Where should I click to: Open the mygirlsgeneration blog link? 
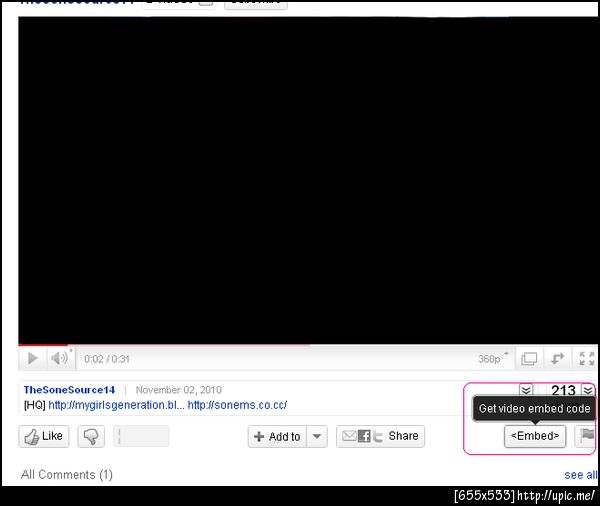[116, 405]
